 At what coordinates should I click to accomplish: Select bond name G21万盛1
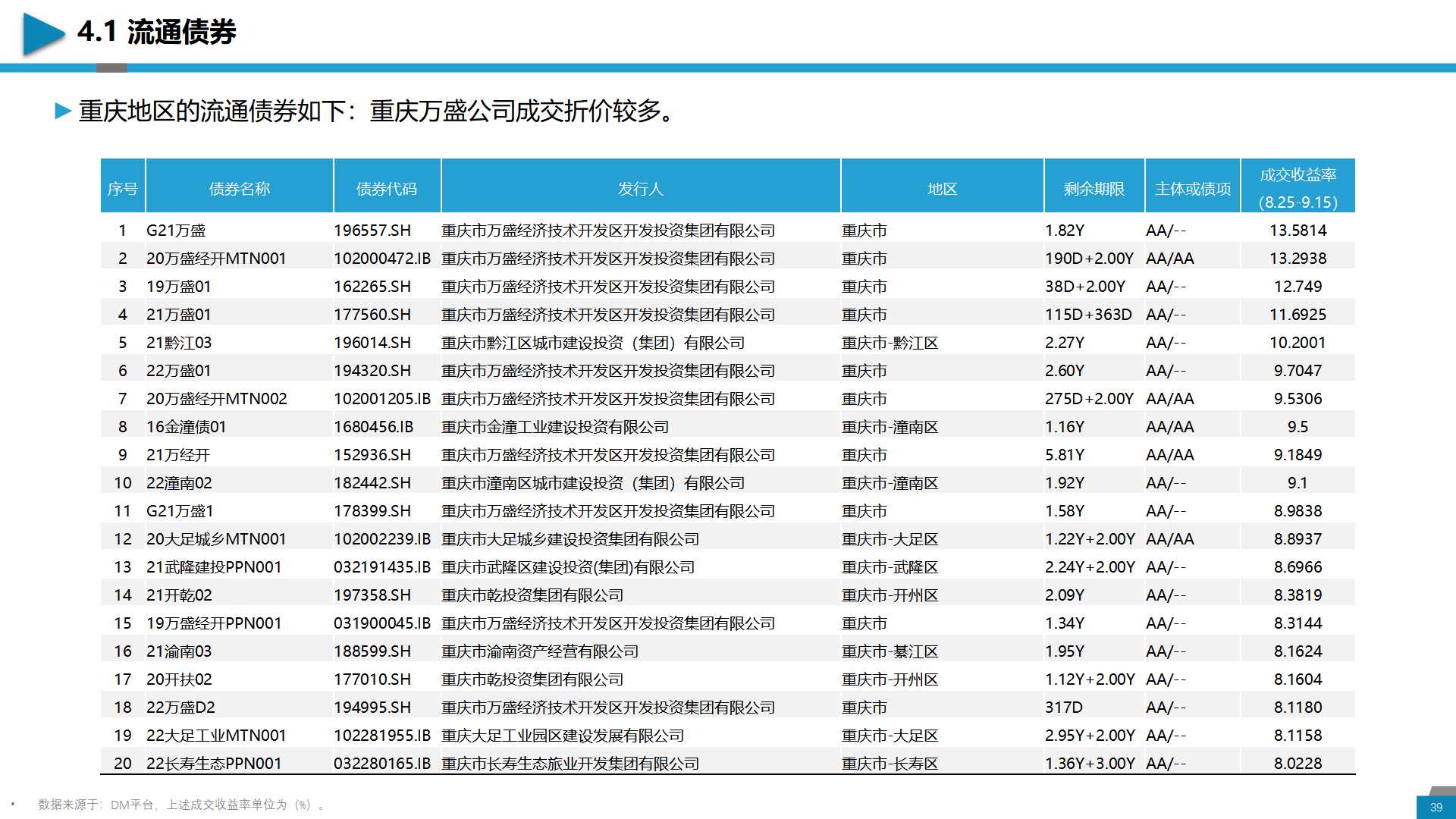[x=180, y=511]
